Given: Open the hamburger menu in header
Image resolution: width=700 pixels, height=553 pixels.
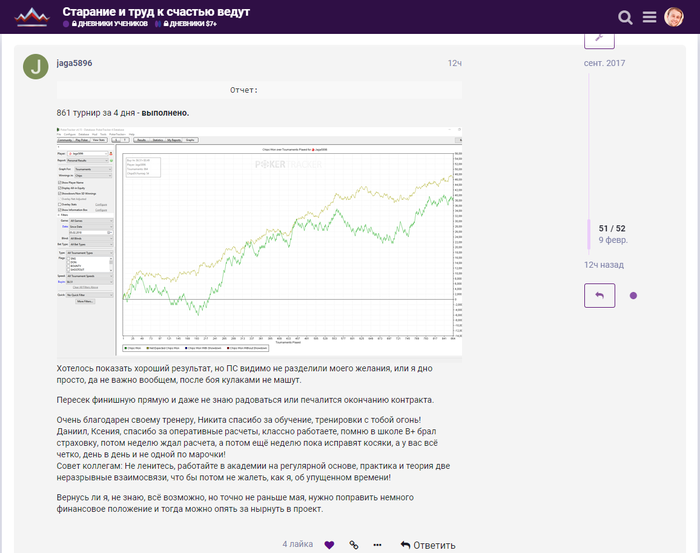Looking at the screenshot, I should click(649, 17).
